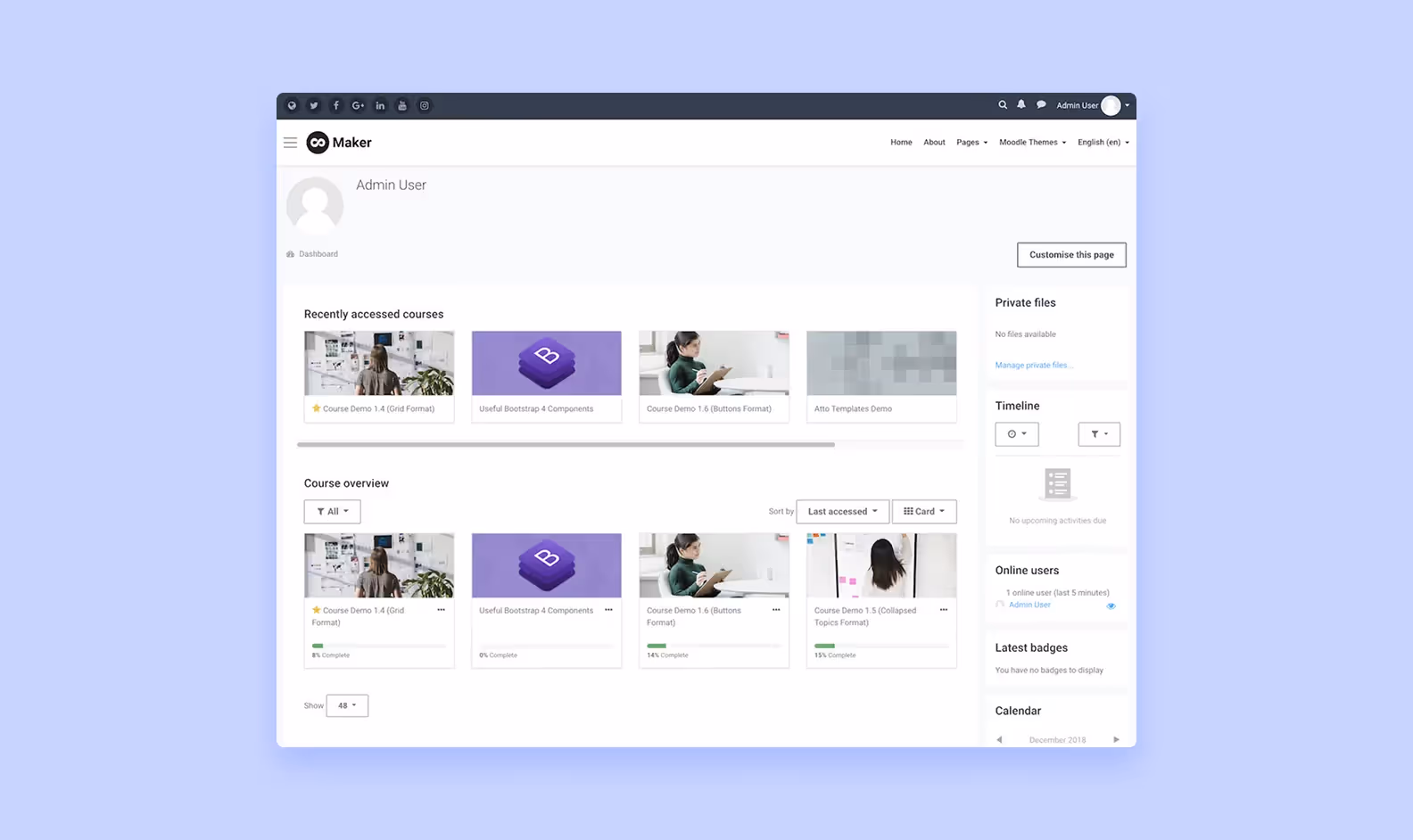1413x840 pixels.
Task: Open recently accessed Course Demo 1.6 thumbnail
Action: click(714, 363)
